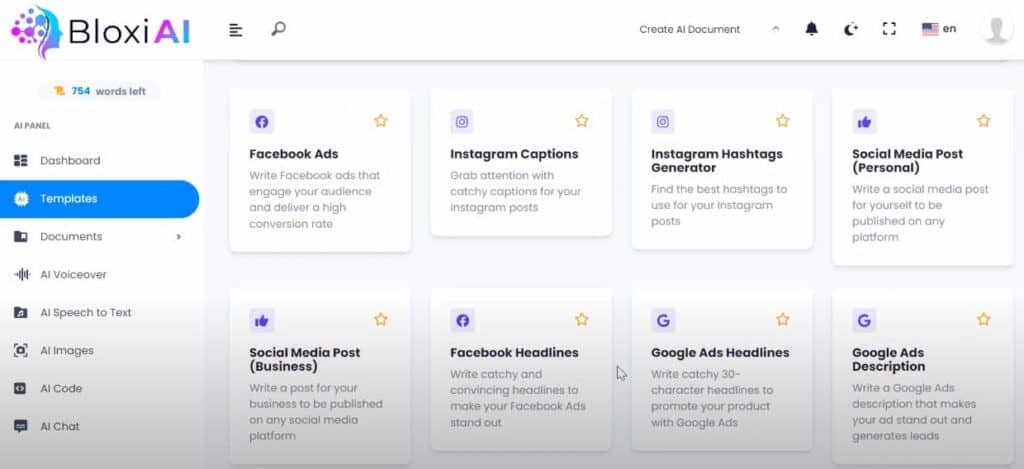Star the Instagram Hashtags Generator template
1024x469 pixels.
pyautogui.click(x=783, y=121)
